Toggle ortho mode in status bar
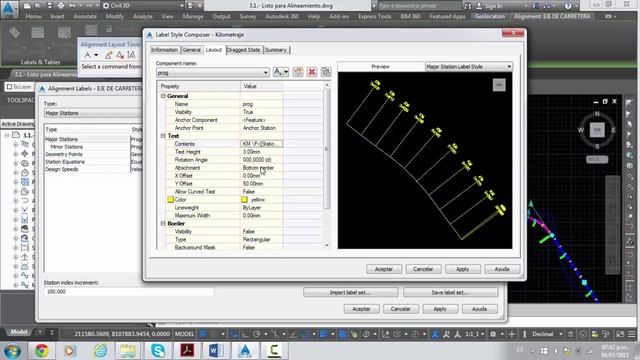Image resolution: width=640 pixels, height=360 pixels. point(245,334)
